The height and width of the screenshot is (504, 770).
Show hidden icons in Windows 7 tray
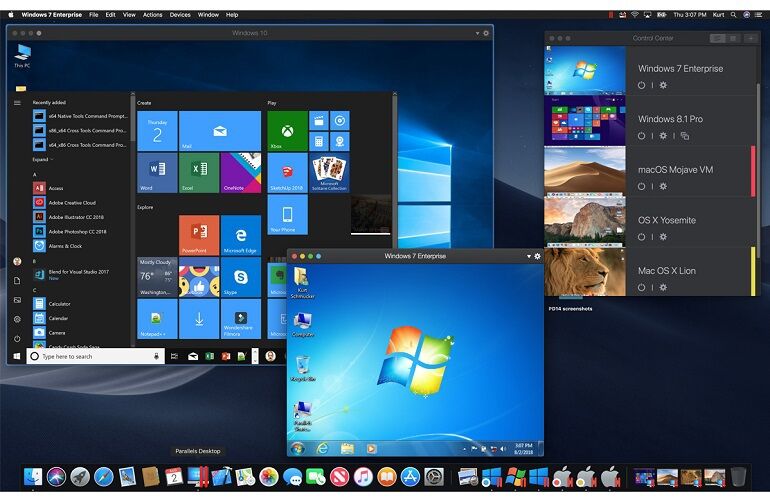click(464, 449)
